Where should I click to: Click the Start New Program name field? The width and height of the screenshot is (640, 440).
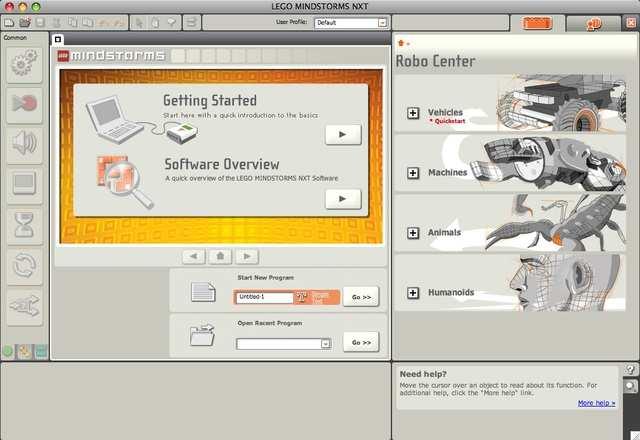(264, 297)
